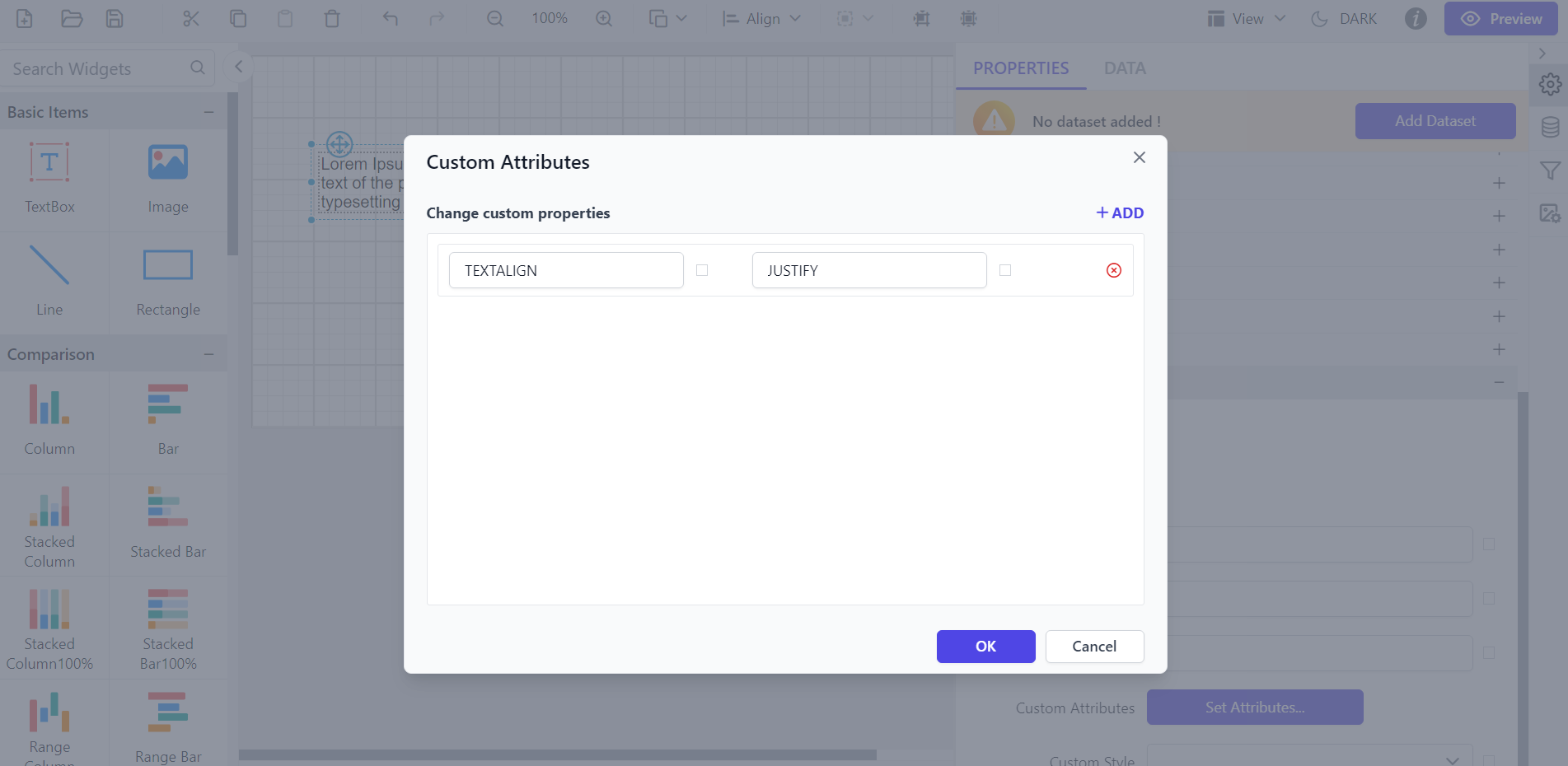The height and width of the screenshot is (766, 1568).
Task: Click the red delete icon for TEXTALIGN row
Action: coord(1113,270)
